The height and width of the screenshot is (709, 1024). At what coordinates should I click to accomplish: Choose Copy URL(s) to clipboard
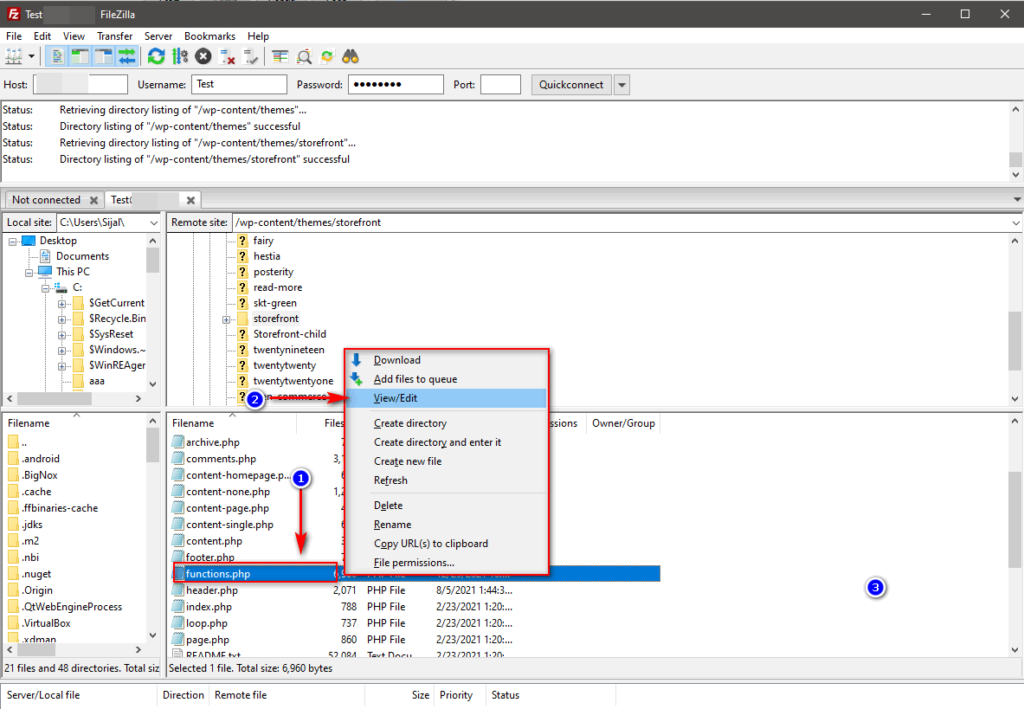[x=447, y=543]
